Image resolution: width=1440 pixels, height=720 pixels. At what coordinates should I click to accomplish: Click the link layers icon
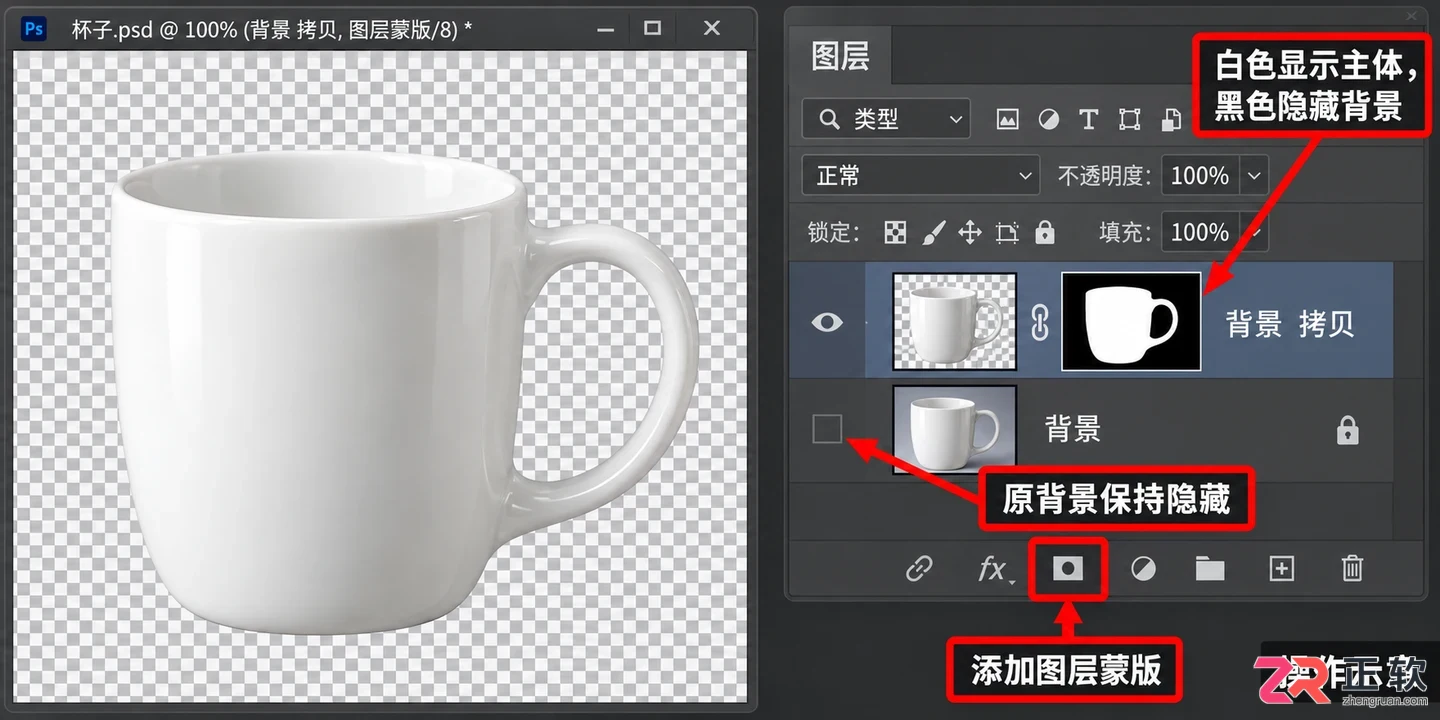pos(919,569)
